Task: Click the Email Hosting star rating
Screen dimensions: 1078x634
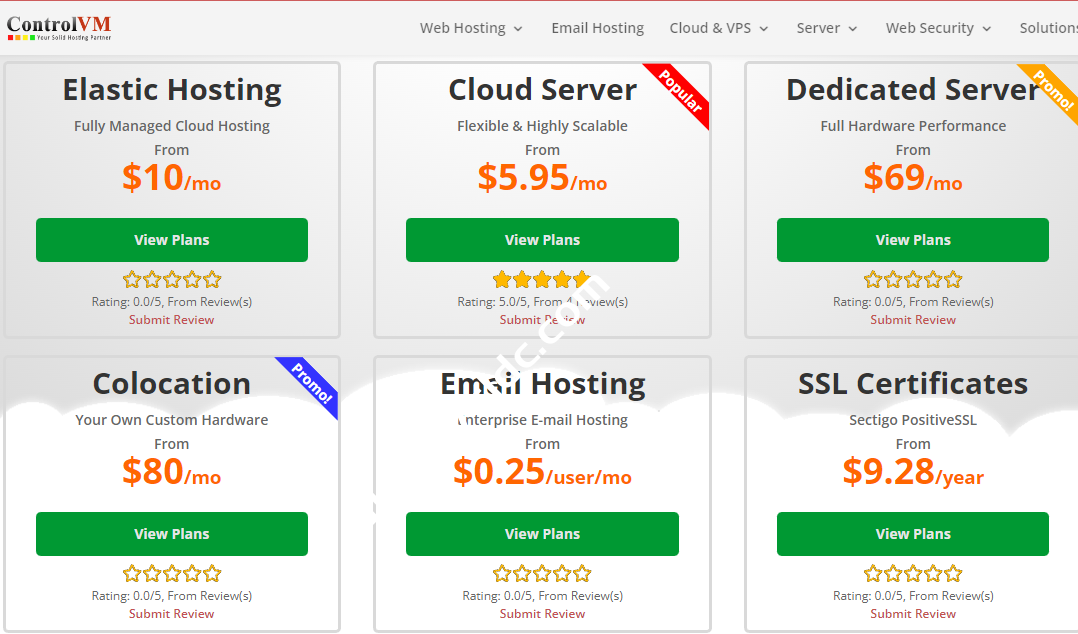Action: click(x=541, y=574)
